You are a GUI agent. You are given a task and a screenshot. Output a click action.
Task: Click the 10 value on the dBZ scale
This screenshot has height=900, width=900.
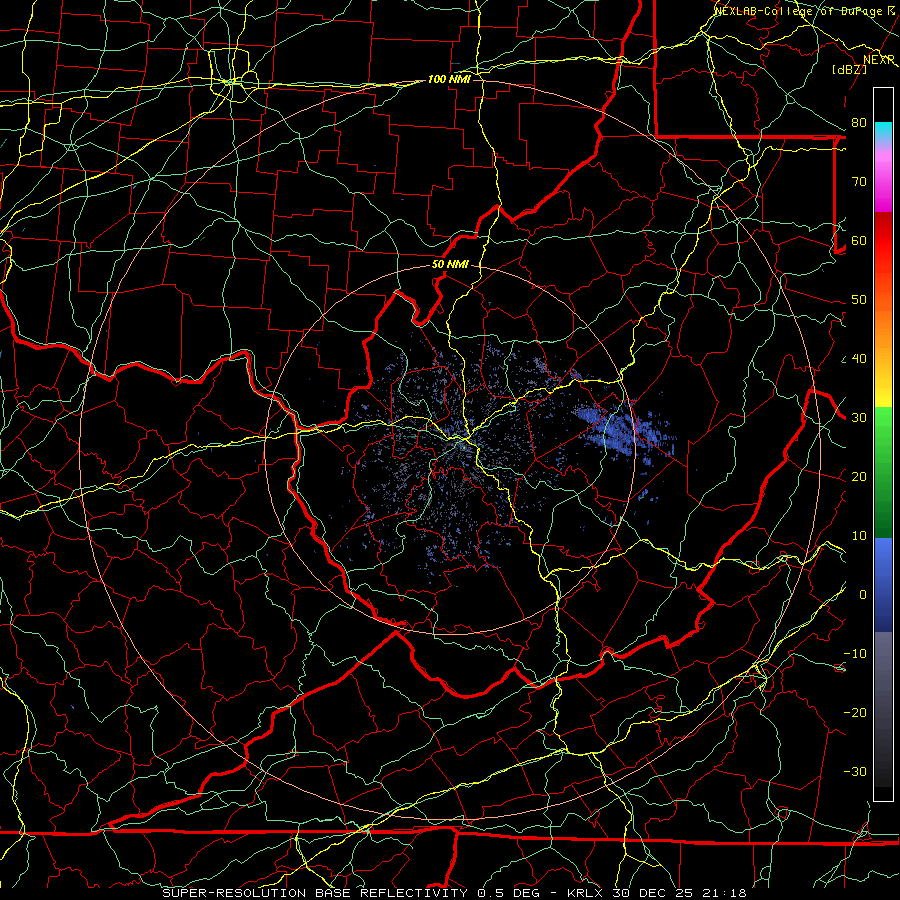pyautogui.click(x=859, y=536)
